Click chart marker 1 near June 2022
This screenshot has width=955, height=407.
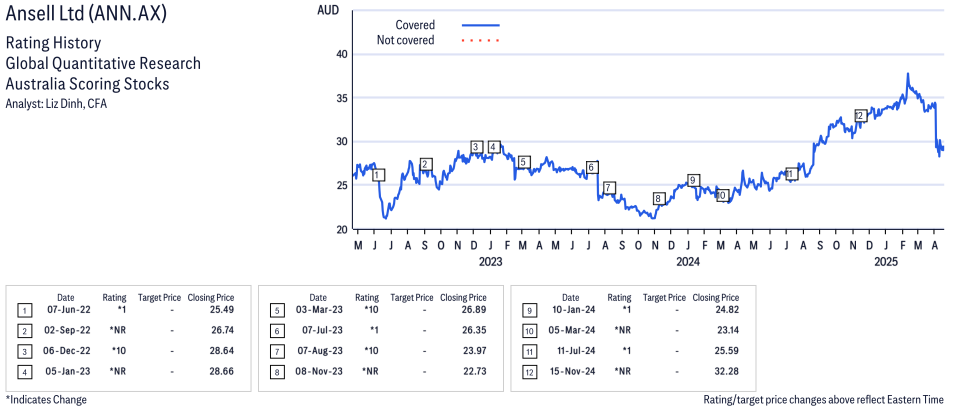tap(378, 175)
